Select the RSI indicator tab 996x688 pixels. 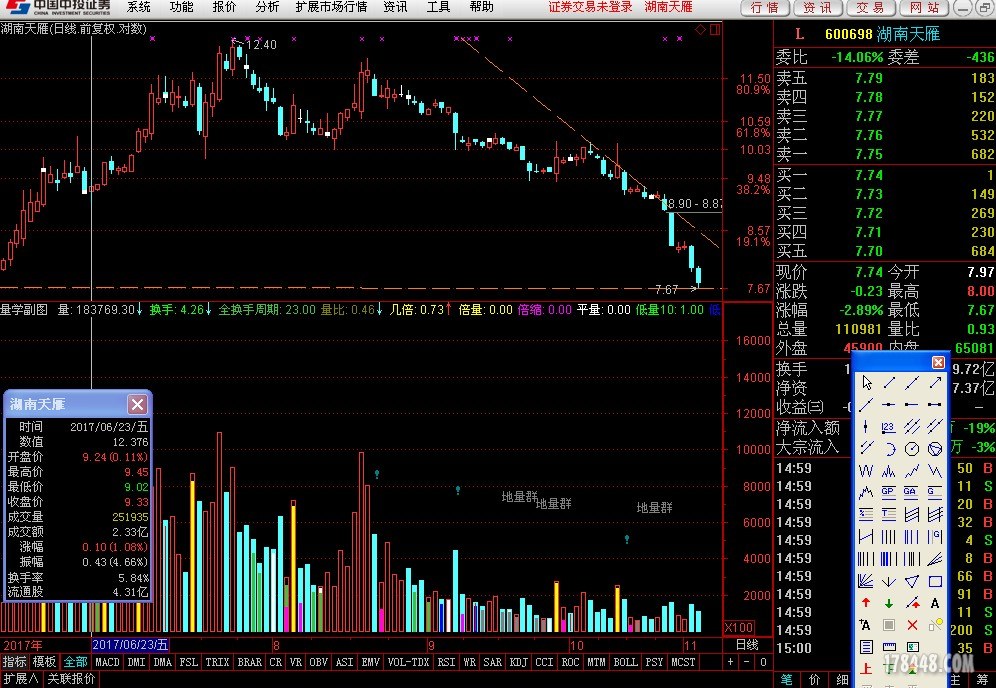(447, 662)
